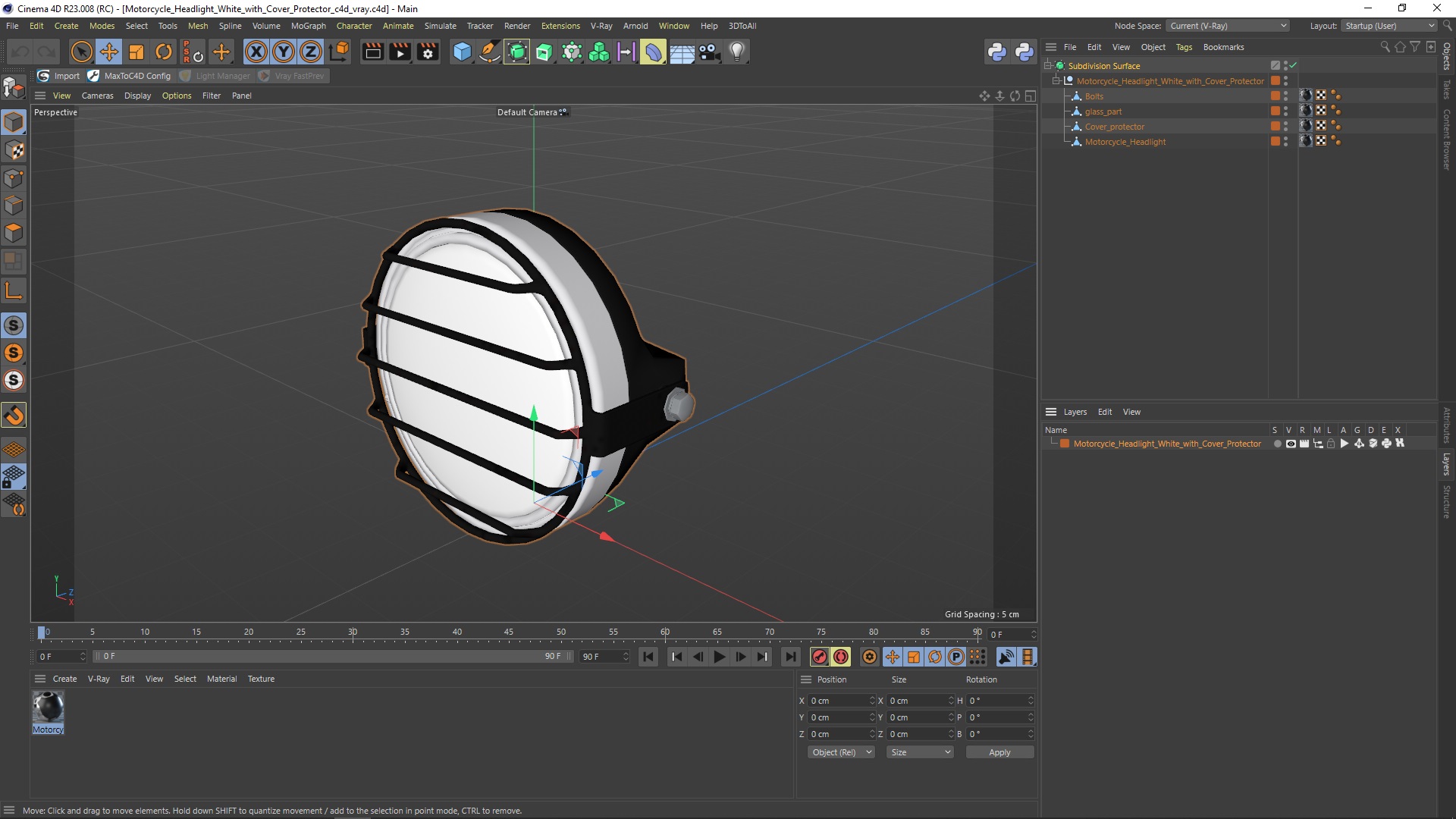Toggle Y axis lock
The image size is (1456, 819).
point(284,52)
